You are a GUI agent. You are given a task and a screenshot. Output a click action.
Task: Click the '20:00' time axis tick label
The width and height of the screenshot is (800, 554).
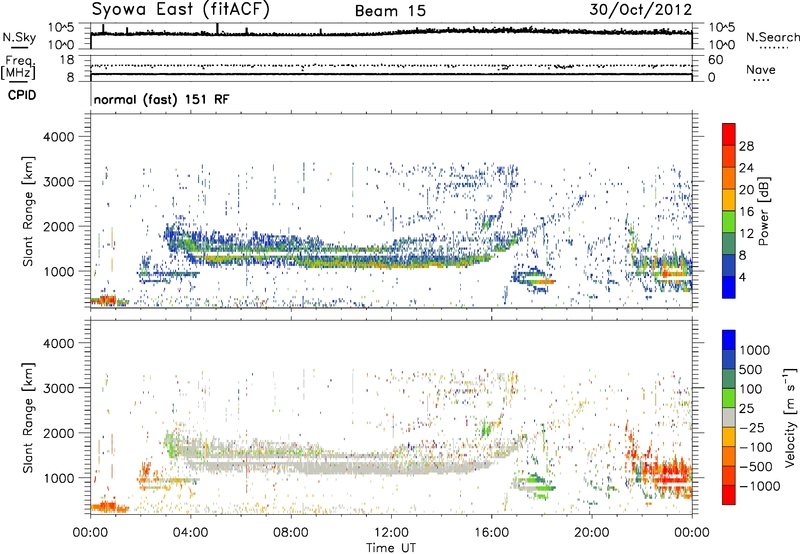click(591, 533)
